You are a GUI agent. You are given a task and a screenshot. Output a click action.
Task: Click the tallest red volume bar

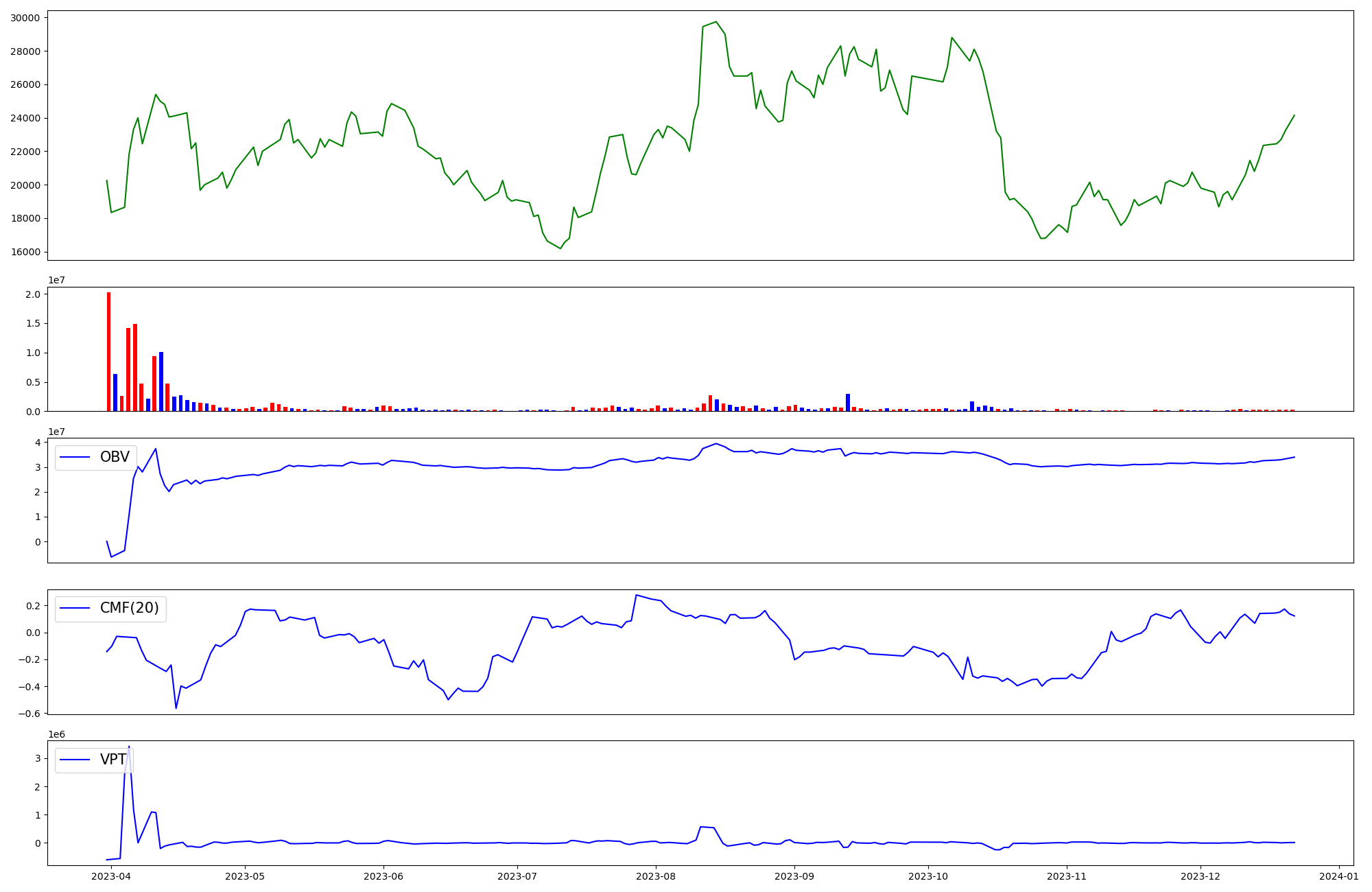[108, 351]
